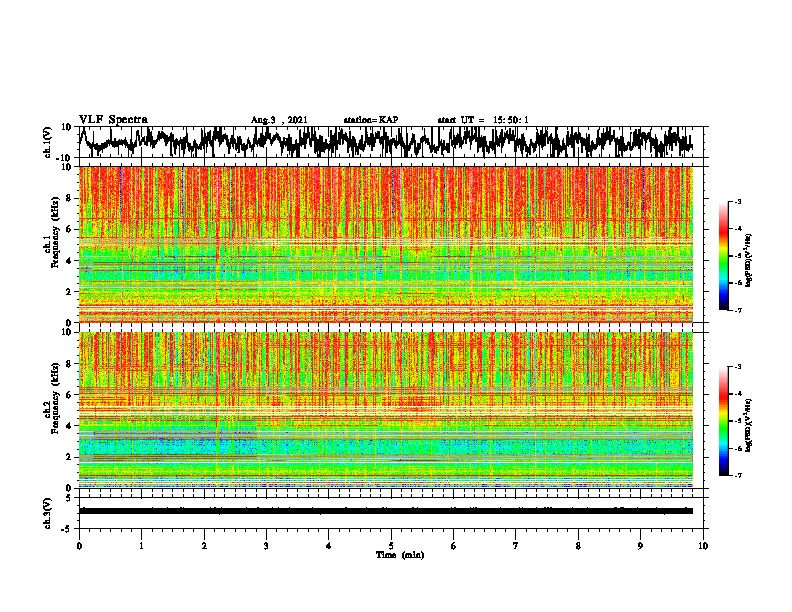
Task: Click the ch.2 spectrogram panel
Action: 386,410
